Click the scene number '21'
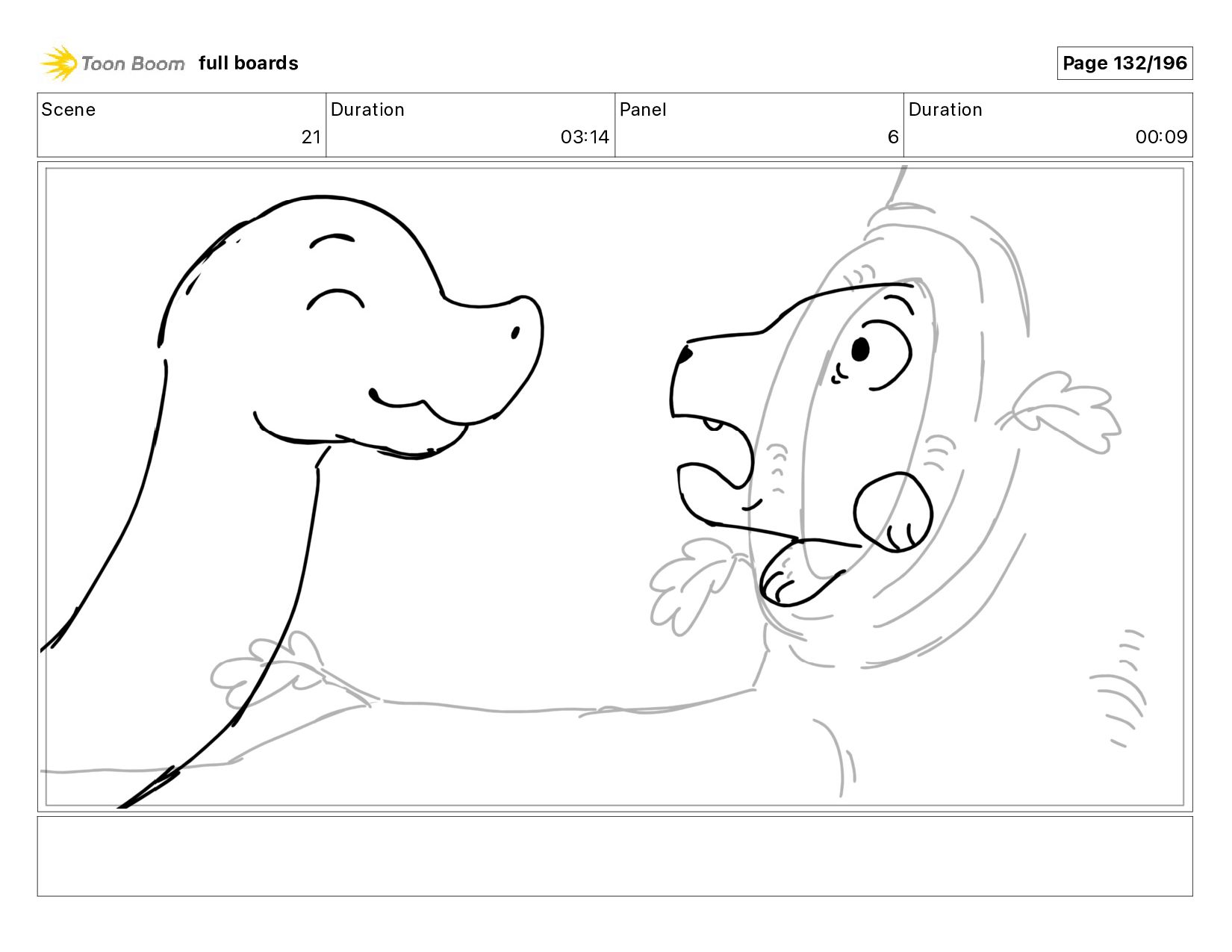The height and width of the screenshot is (952, 1232). [311, 137]
